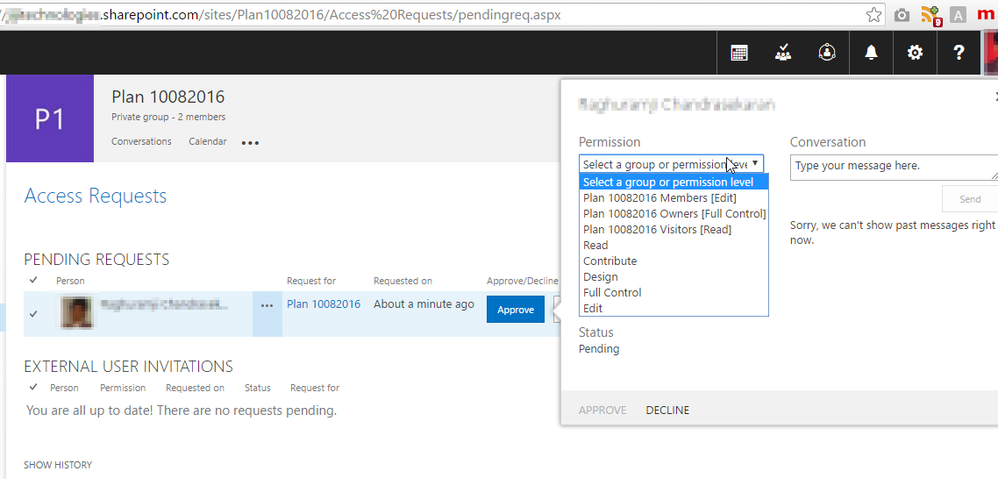This screenshot has width=998, height=479.
Task: Select the Read permission level
Action: [x=673, y=245]
